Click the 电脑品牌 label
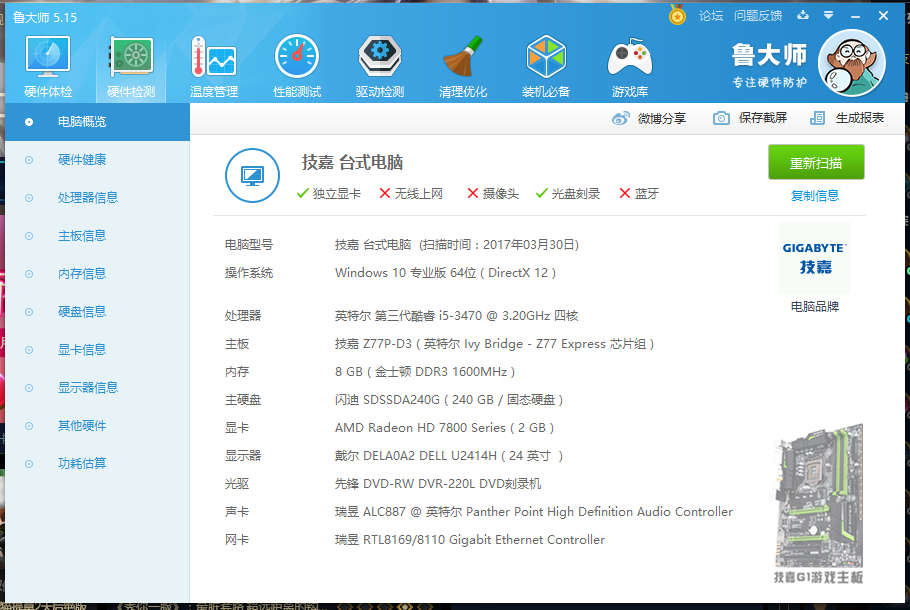The height and width of the screenshot is (610, 910). [x=815, y=306]
